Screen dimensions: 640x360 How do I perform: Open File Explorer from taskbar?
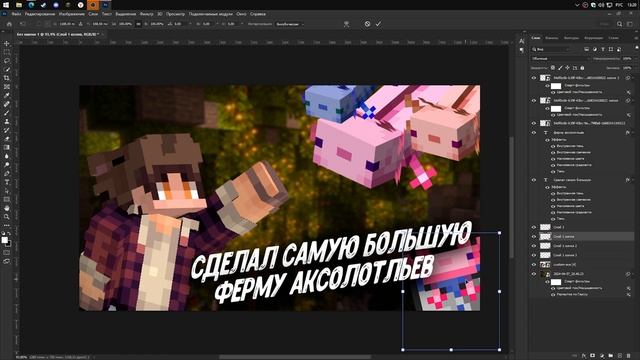click(19, 5)
